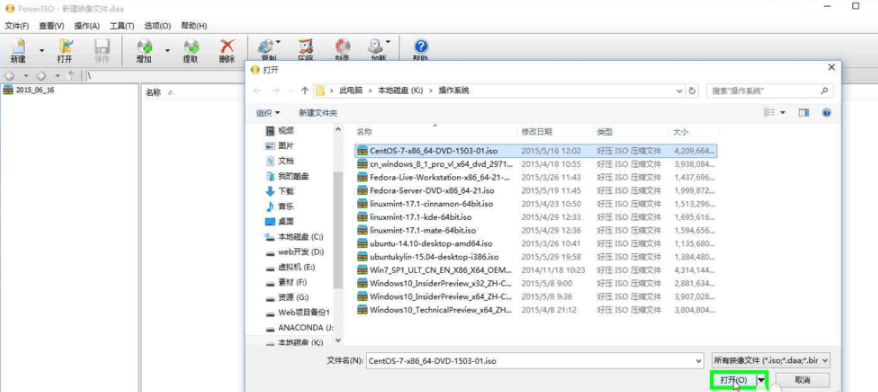Click the 新建文件夹 button

point(318,113)
